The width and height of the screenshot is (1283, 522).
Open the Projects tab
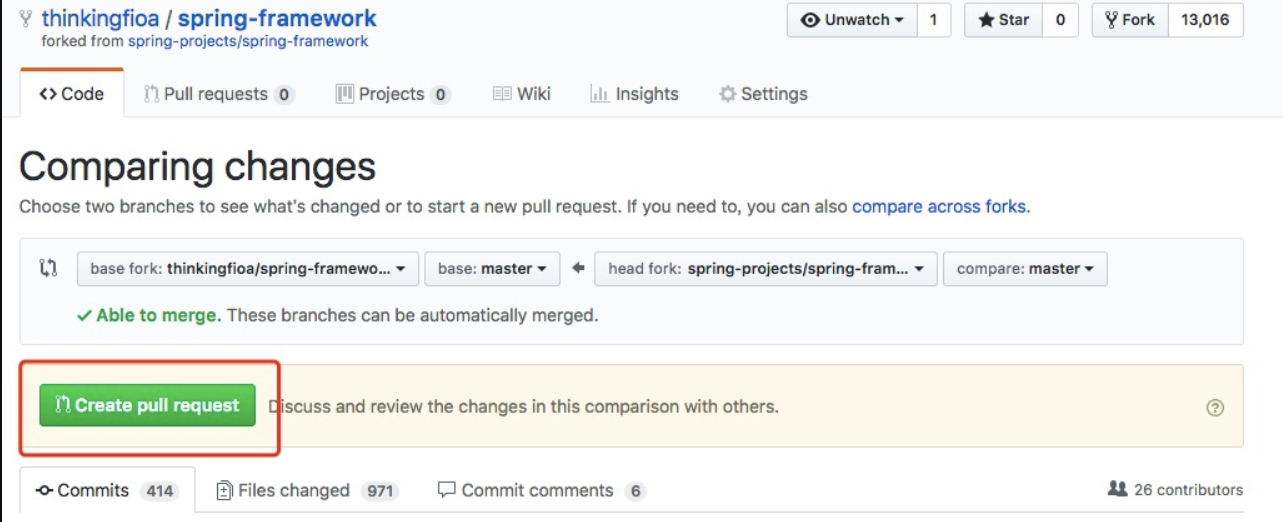pyautogui.click(x=392, y=94)
